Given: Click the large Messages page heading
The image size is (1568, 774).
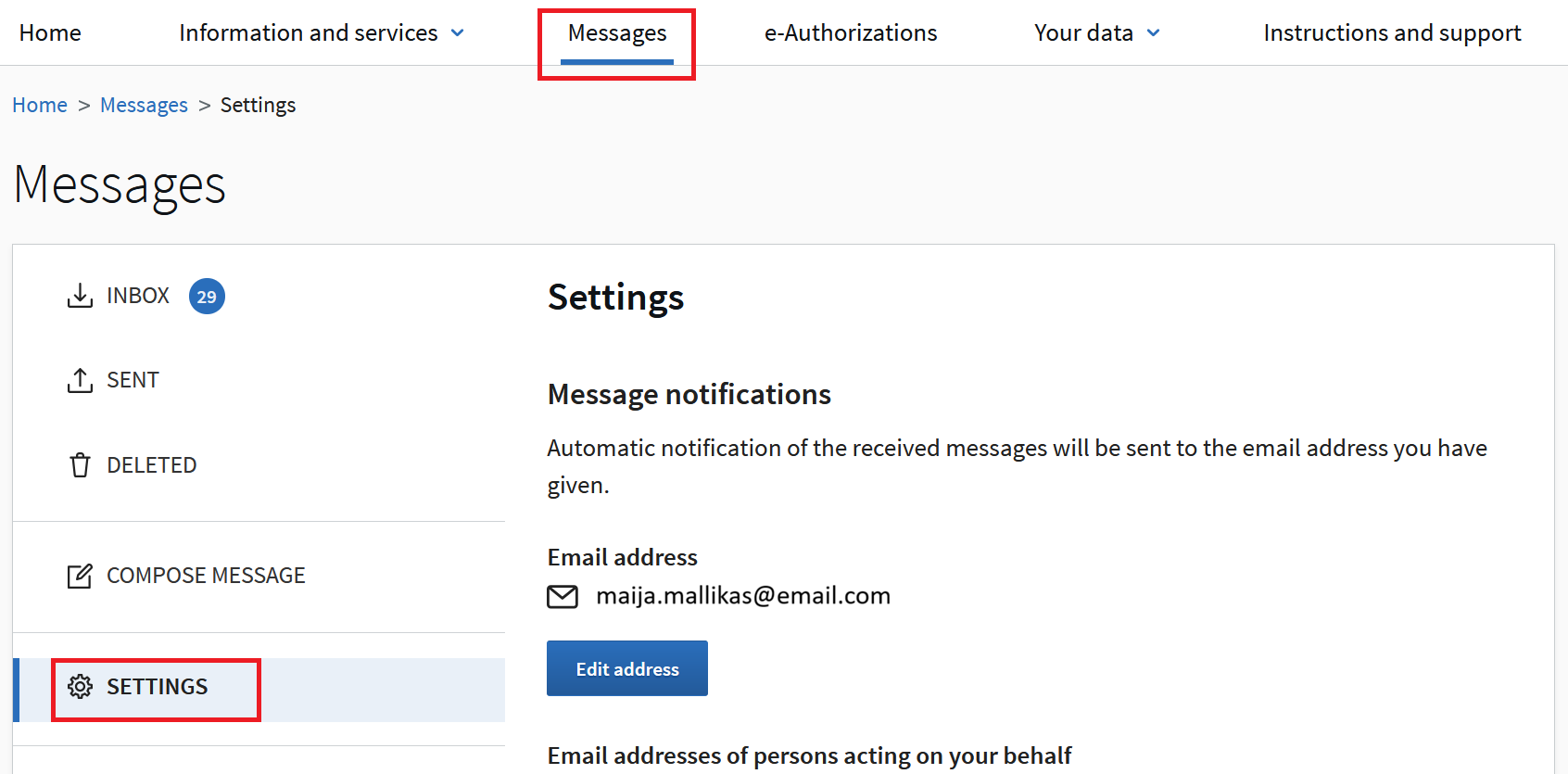Looking at the screenshot, I should (120, 184).
